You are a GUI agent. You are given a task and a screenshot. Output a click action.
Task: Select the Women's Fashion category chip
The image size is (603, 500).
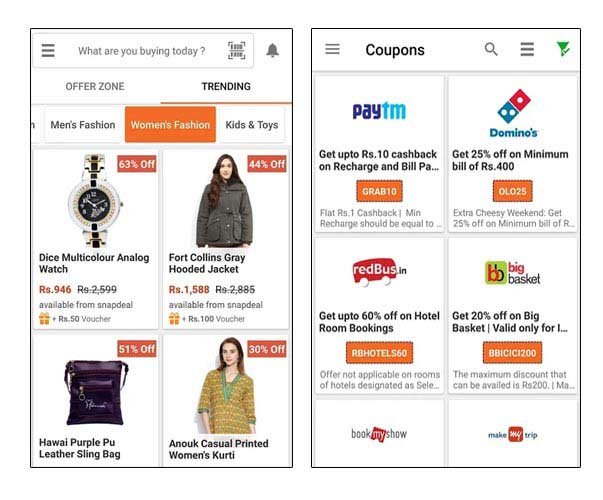coord(170,125)
